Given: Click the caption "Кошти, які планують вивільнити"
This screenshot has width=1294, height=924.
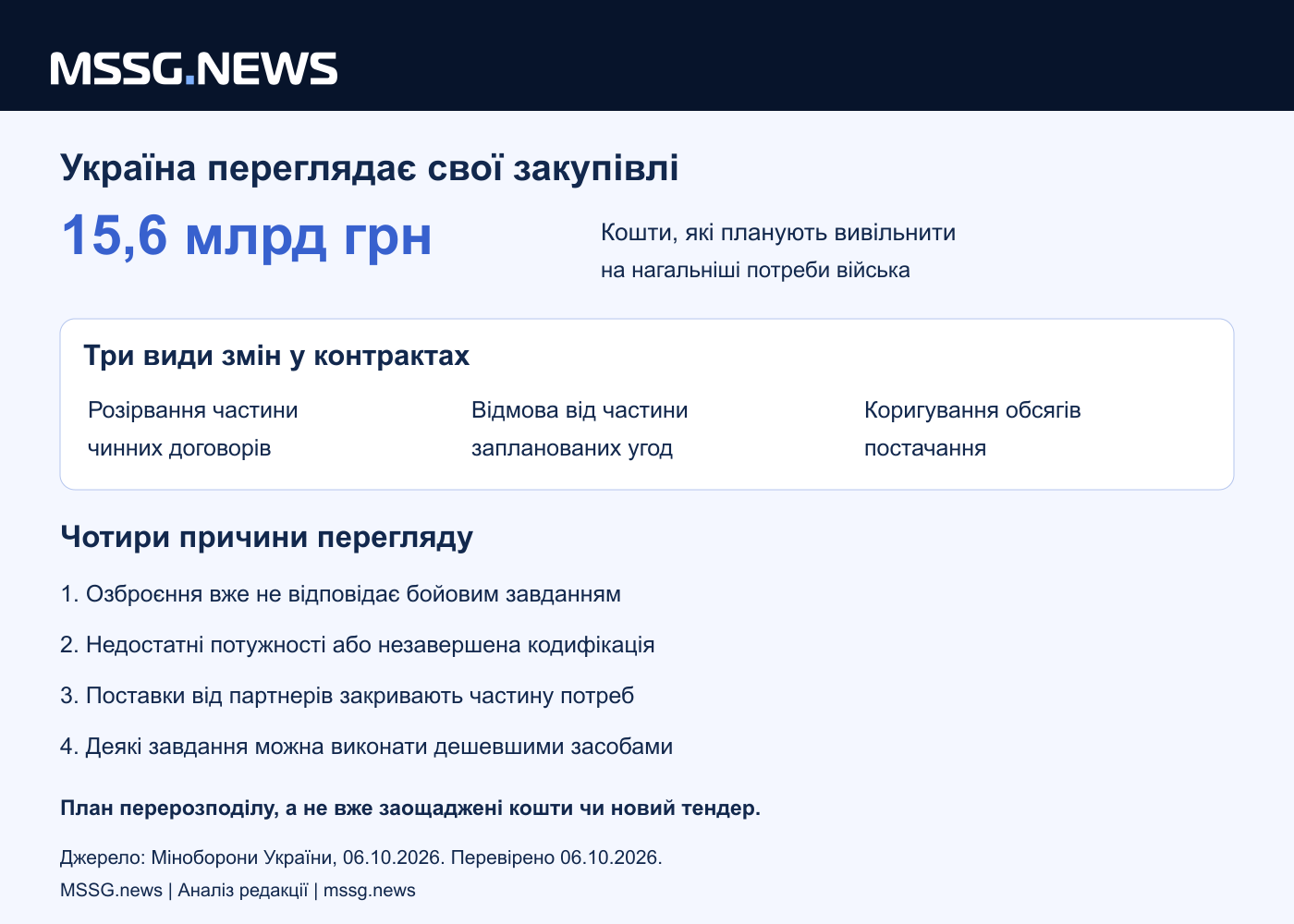Looking at the screenshot, I should (778, 232).
